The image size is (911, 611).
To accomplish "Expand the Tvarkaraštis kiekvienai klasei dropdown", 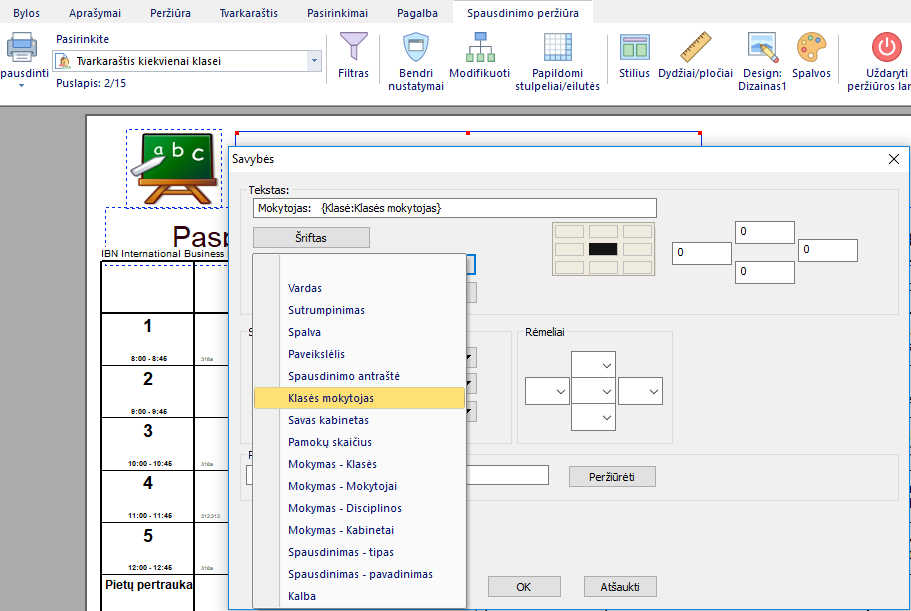I will (315, 61).
